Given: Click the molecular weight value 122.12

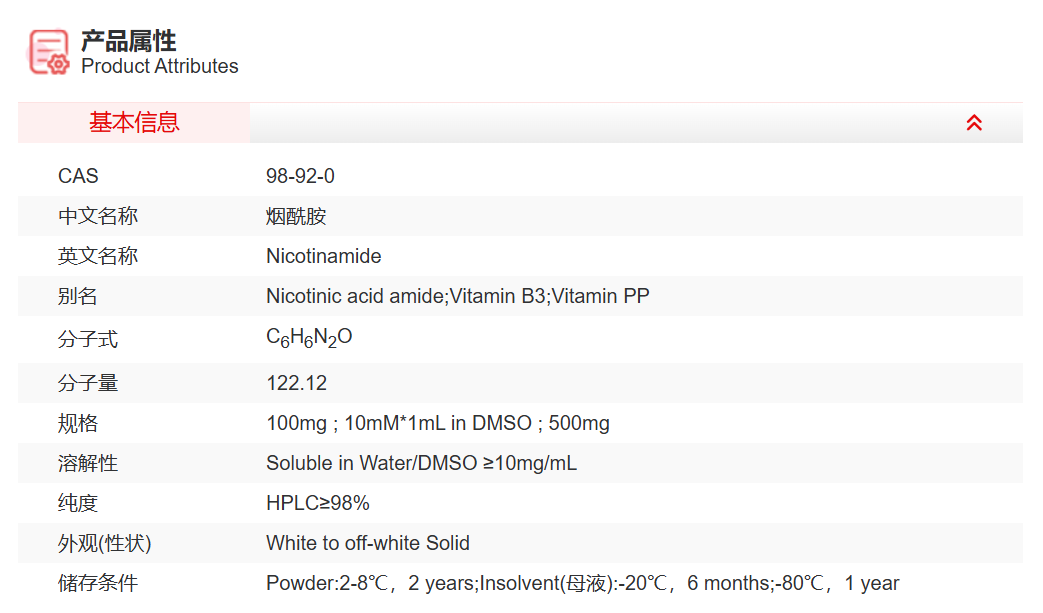Looking at the screenshot, I should [x=296, y=383].
